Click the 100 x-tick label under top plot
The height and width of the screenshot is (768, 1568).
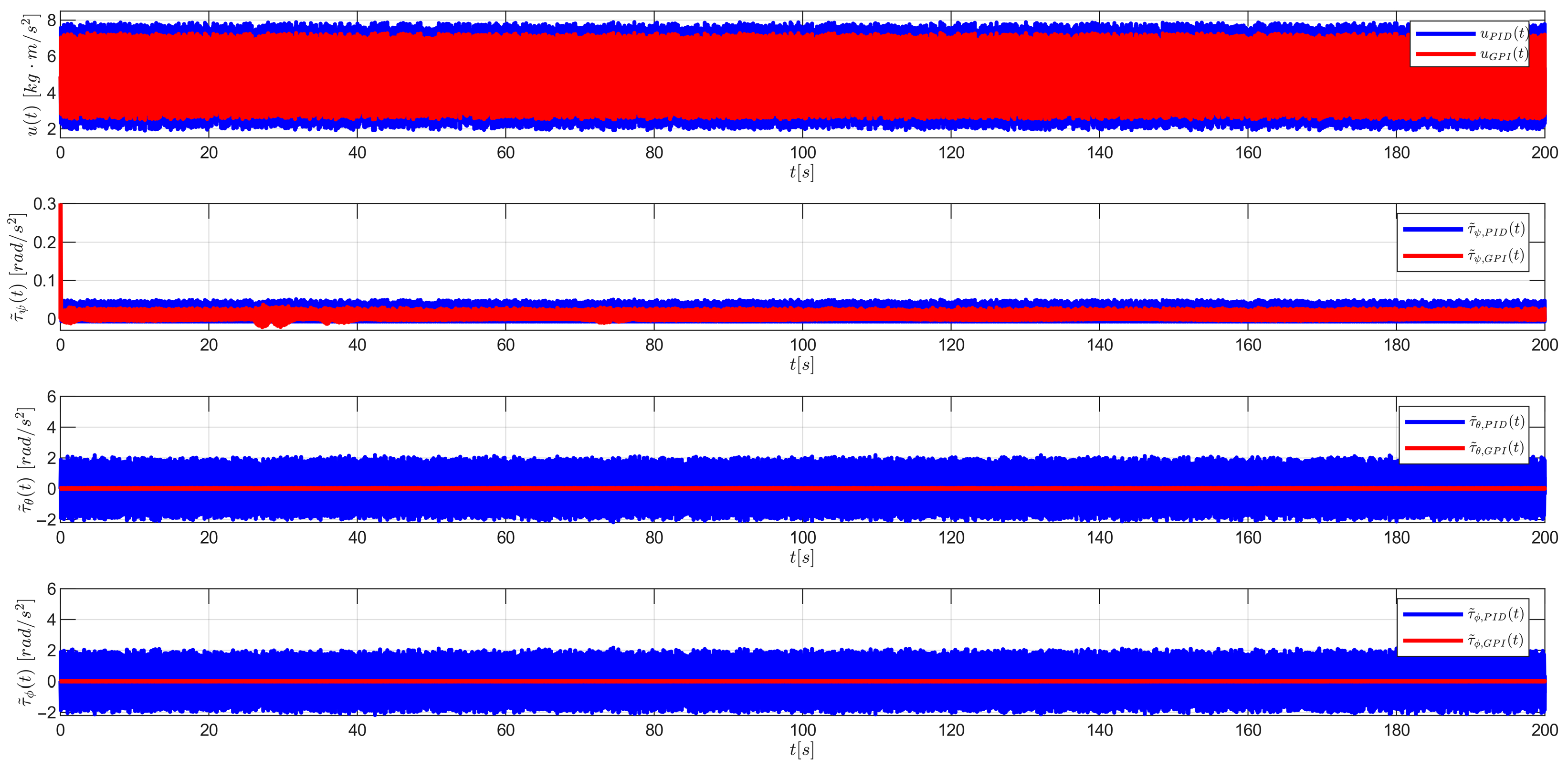[802, 153]
